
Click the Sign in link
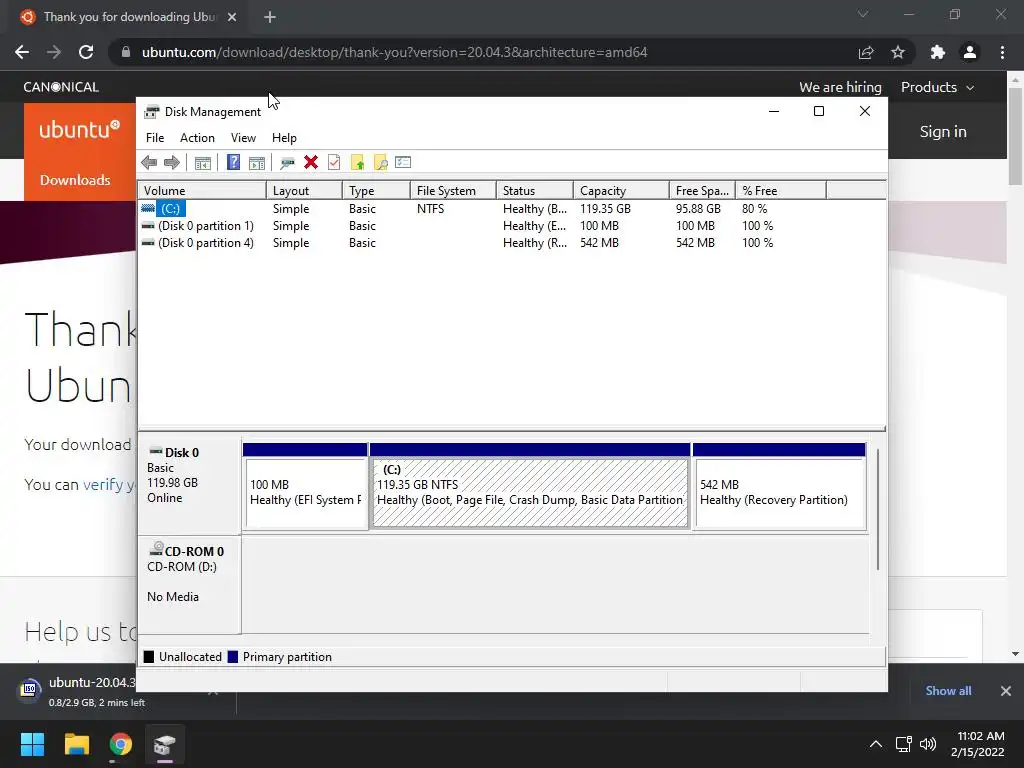943,131
